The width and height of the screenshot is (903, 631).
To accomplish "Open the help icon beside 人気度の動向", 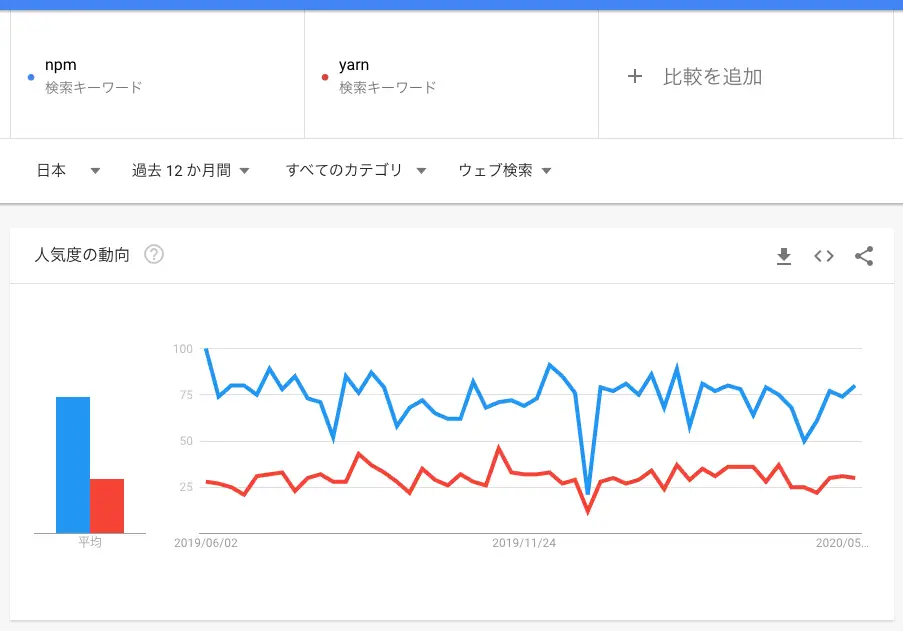I will pos(154,254).
